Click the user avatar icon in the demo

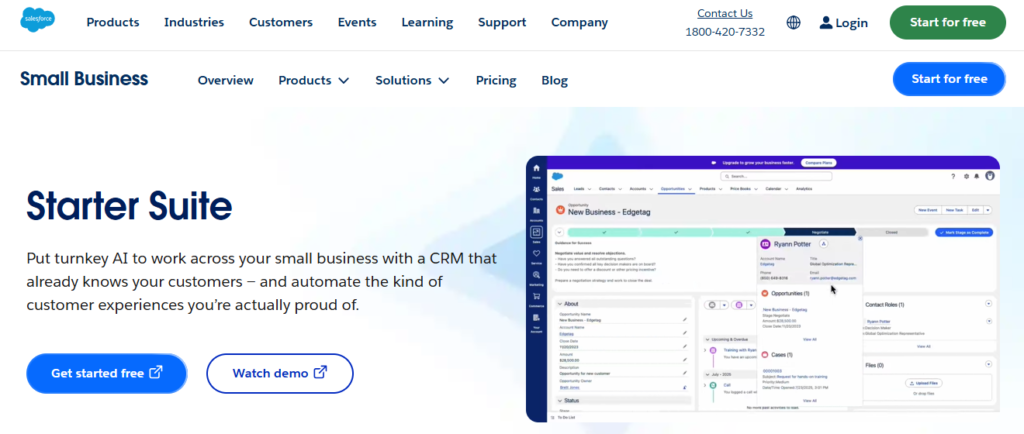coord(989,176)
